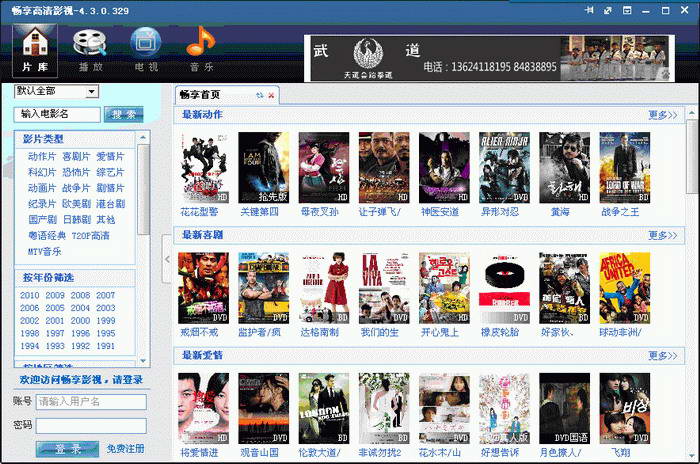Open the 花花型警 movie poster
This screenshot has width=700, height=464.
pos(203,167)
